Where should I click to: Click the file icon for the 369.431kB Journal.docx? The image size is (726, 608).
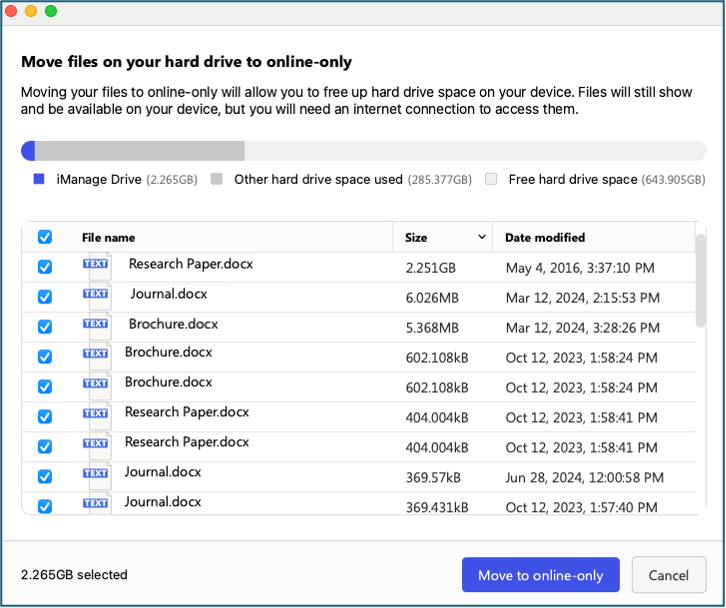tap(98, 504)
